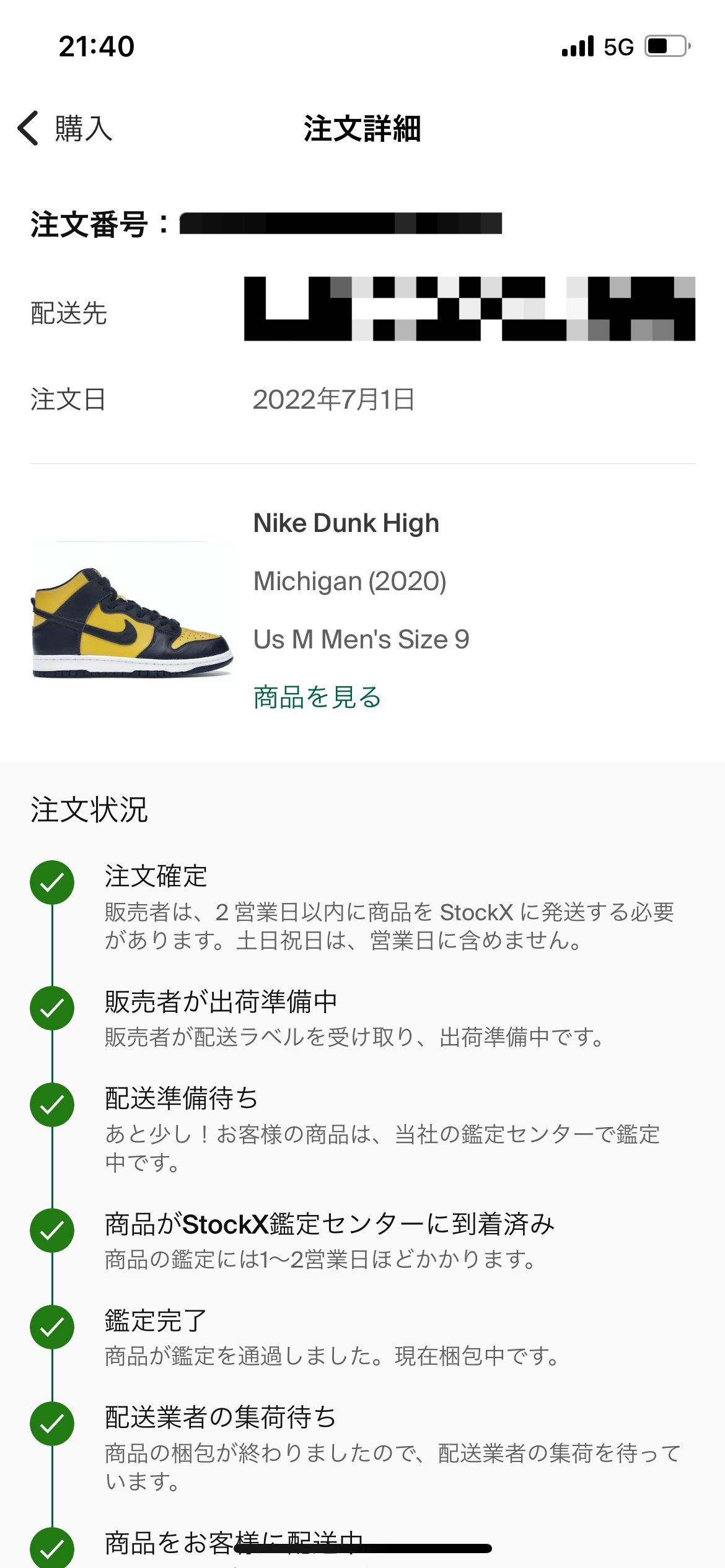Image resolution: width=725 pixels, height=1568 pixels.
Task: Tap the battery icon in status bar
Action: [x=668, y=46]
